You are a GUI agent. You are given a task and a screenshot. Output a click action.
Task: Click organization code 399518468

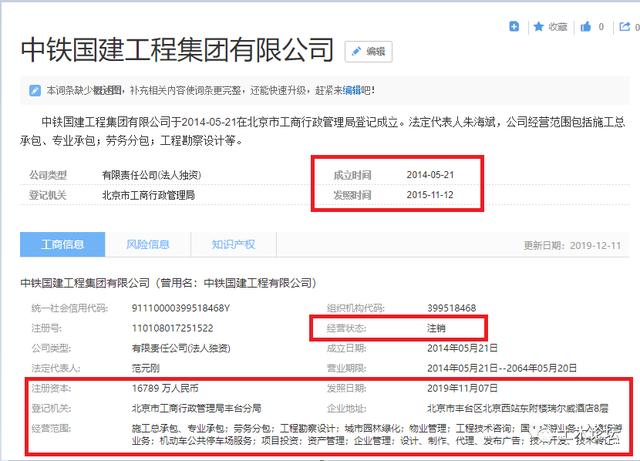(x=451, y=308)
